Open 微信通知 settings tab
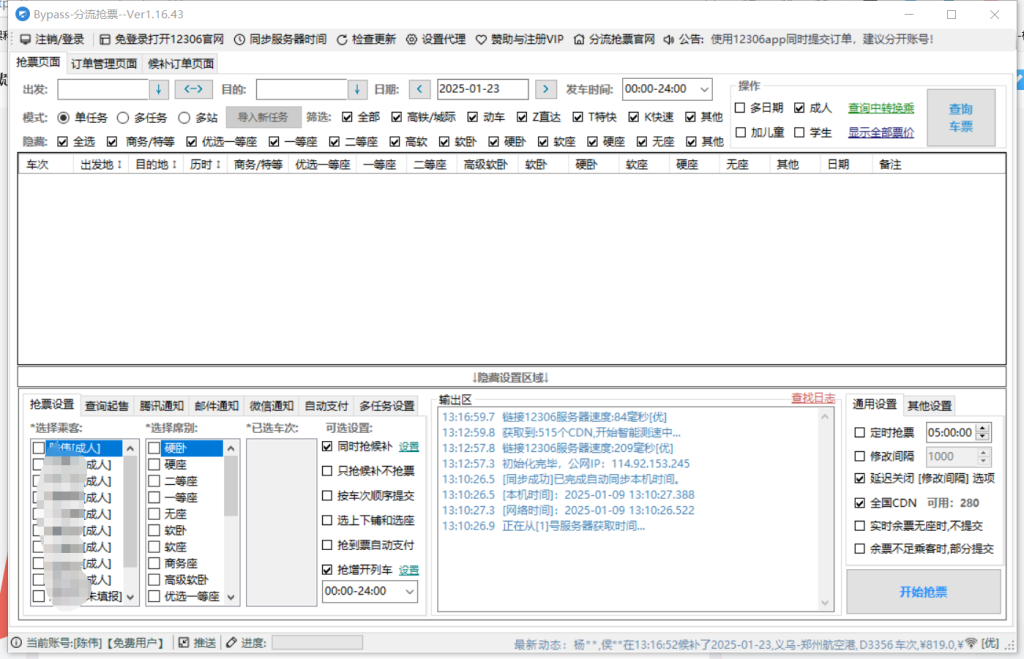The height and width of the screenshot is (659, 1024). point(271,406)
